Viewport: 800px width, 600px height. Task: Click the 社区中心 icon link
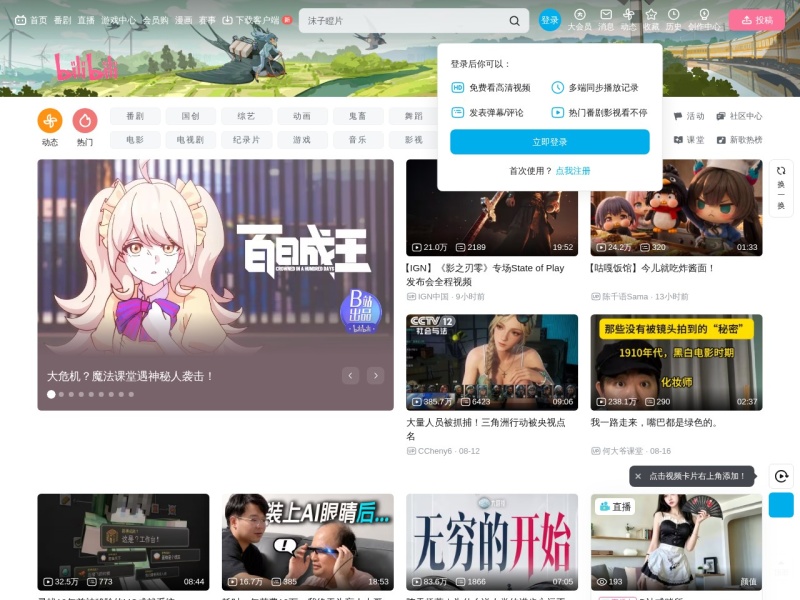coord(739,116)
